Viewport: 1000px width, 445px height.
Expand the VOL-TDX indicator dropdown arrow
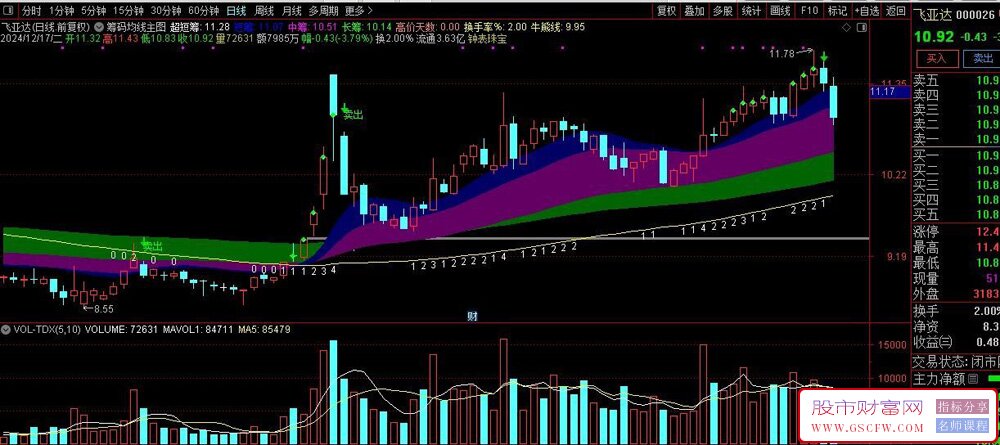pyautogui.click(x=6, y=330)
